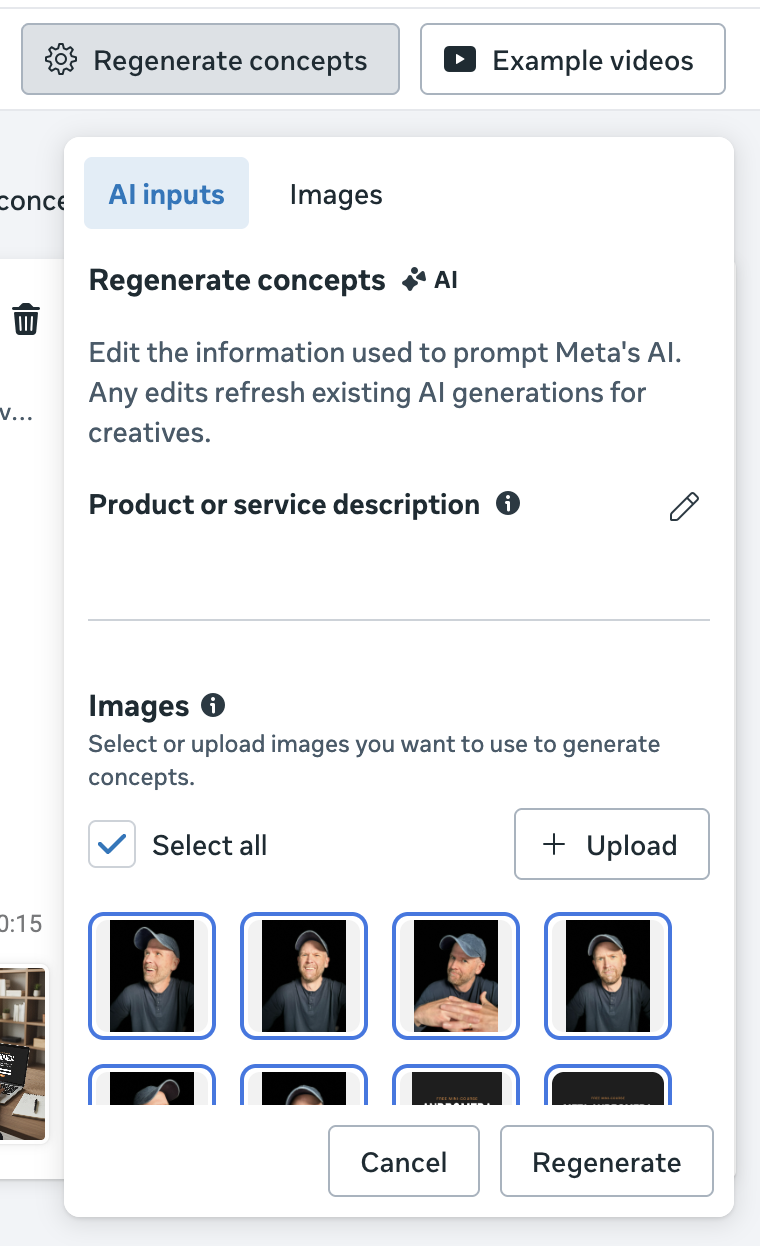
Task: Uncheck the Select all checkbox
Action: pyautogui.click(x=112, y=845)
